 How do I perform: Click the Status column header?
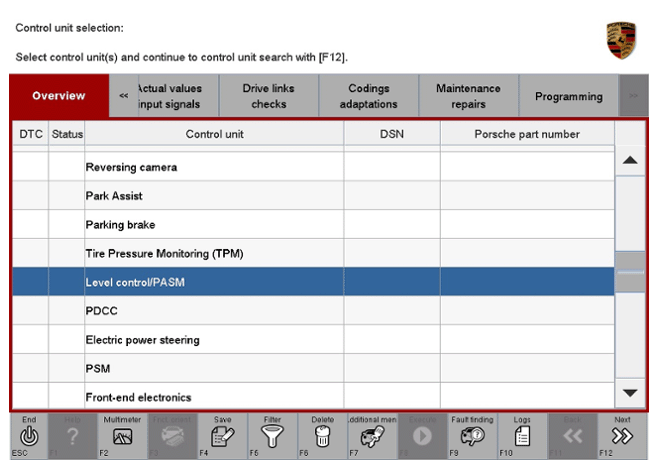pos(67,134)
